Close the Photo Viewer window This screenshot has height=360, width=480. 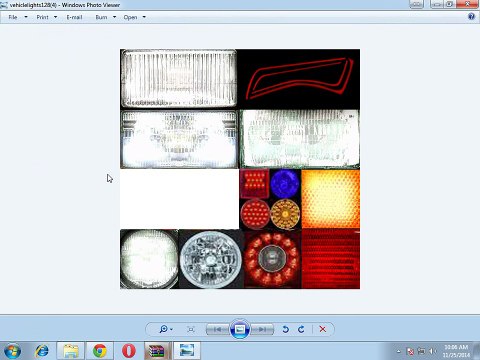[x=467, y=4]
